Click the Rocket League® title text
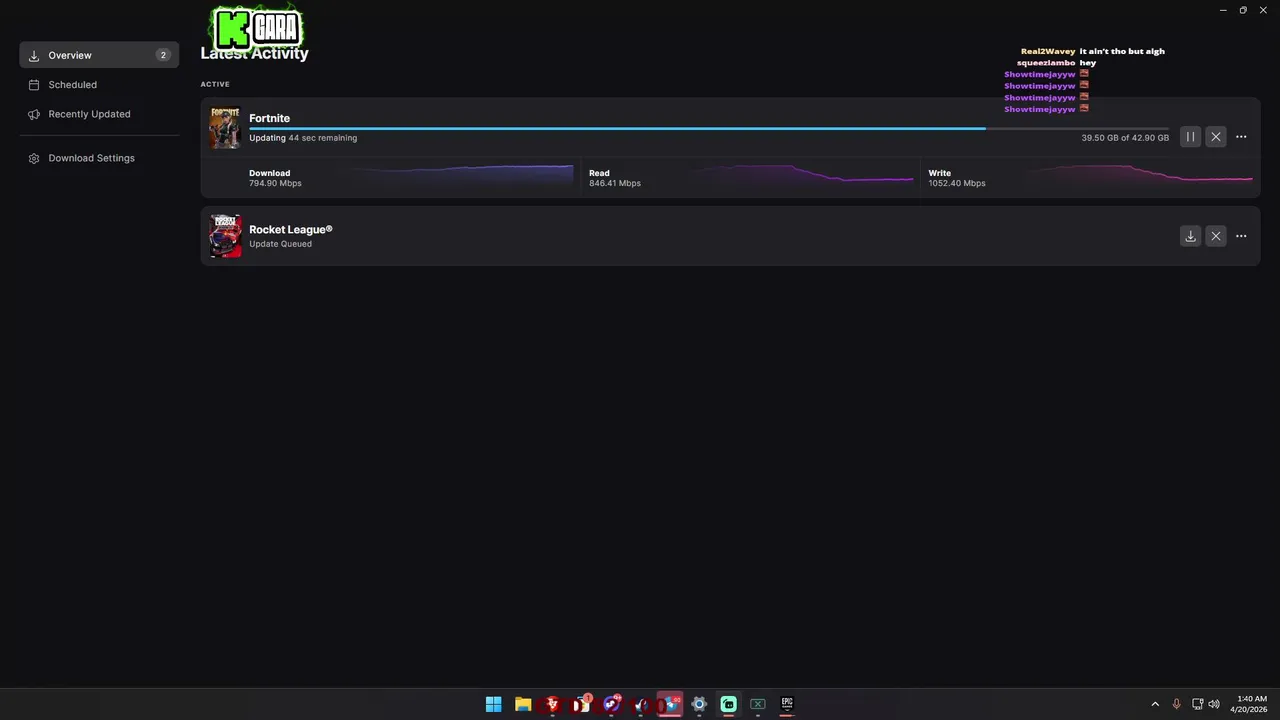The height and width of the screenshot is (720, 1280). pyautogui.click(x=291, y=229)
